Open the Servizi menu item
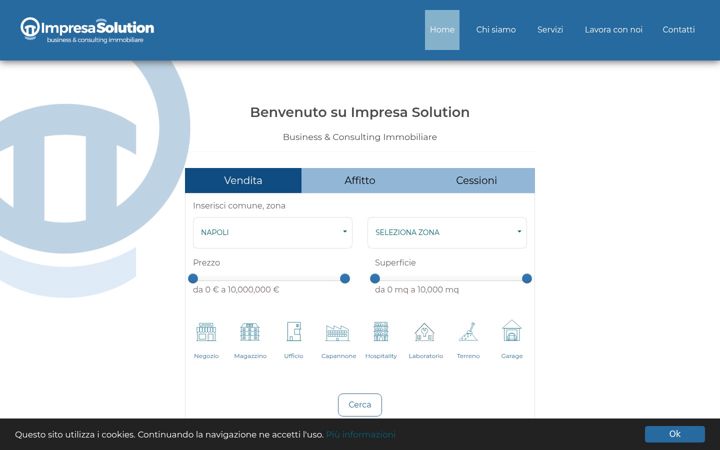Screen dimensions: 720x450 (550, 30)
